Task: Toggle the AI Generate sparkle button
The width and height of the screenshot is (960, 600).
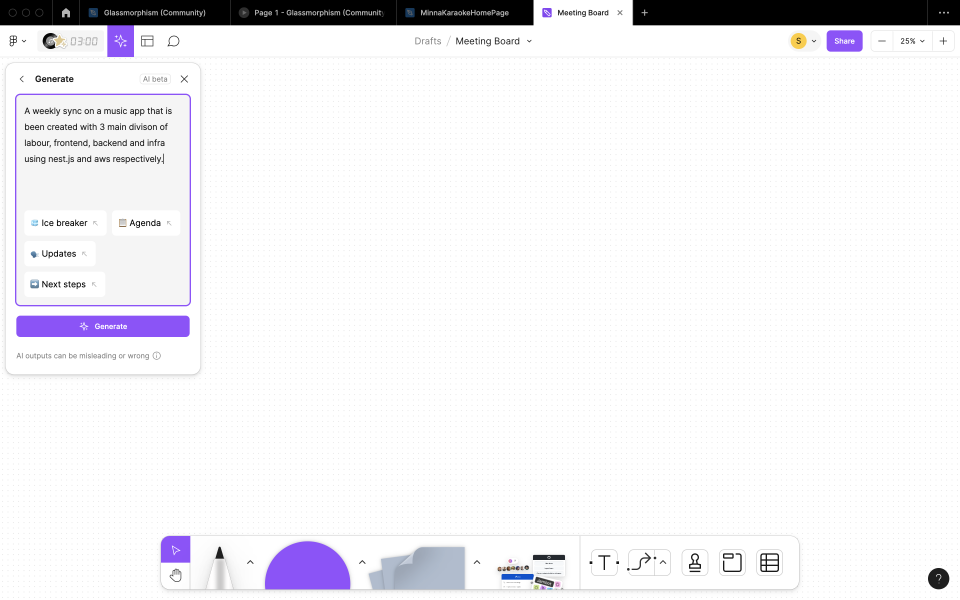Action: 120,41
